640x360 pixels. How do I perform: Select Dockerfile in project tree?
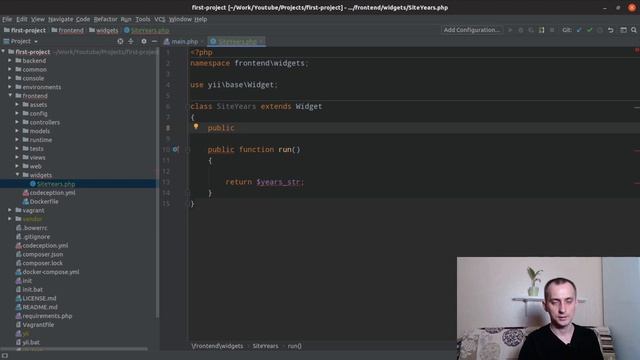pos(44,201)
